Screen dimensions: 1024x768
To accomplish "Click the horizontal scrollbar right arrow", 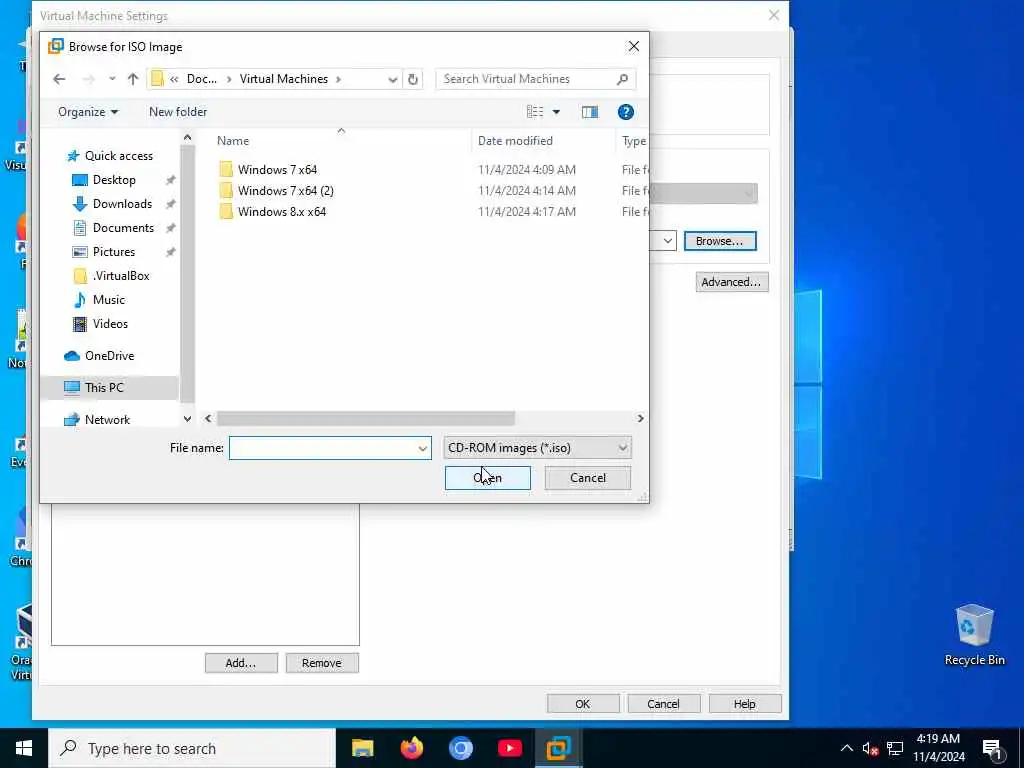I will [641, 419].
